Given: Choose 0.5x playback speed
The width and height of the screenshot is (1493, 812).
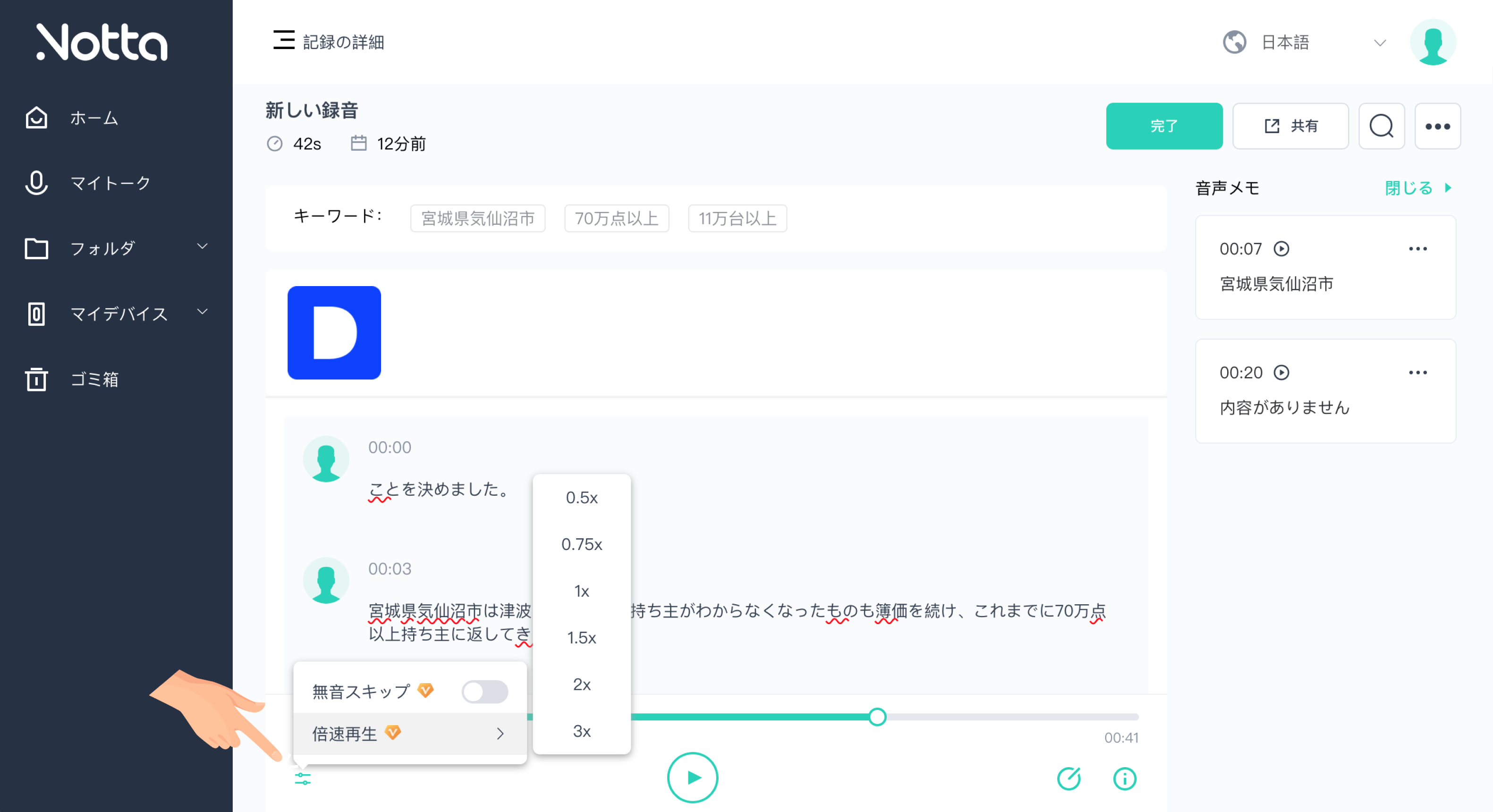Looking at the screenshot, I should pos(581,497).
